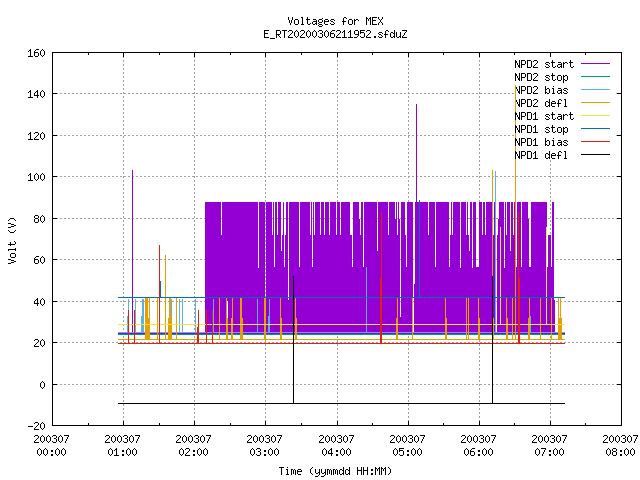The height and width of the screenshot is (480, 640).
Task: Click the red NPD1 bias legend line
Action: pos(596,142)
